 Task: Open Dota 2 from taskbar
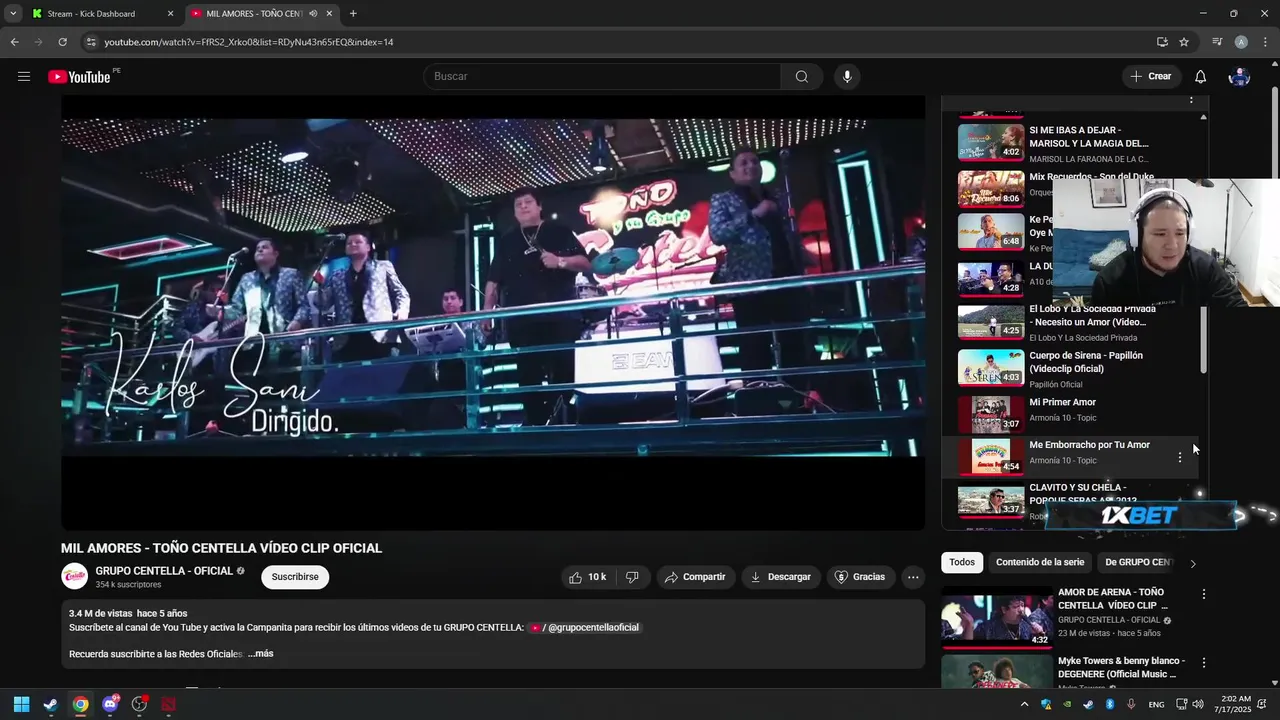[x=168, y=704]
